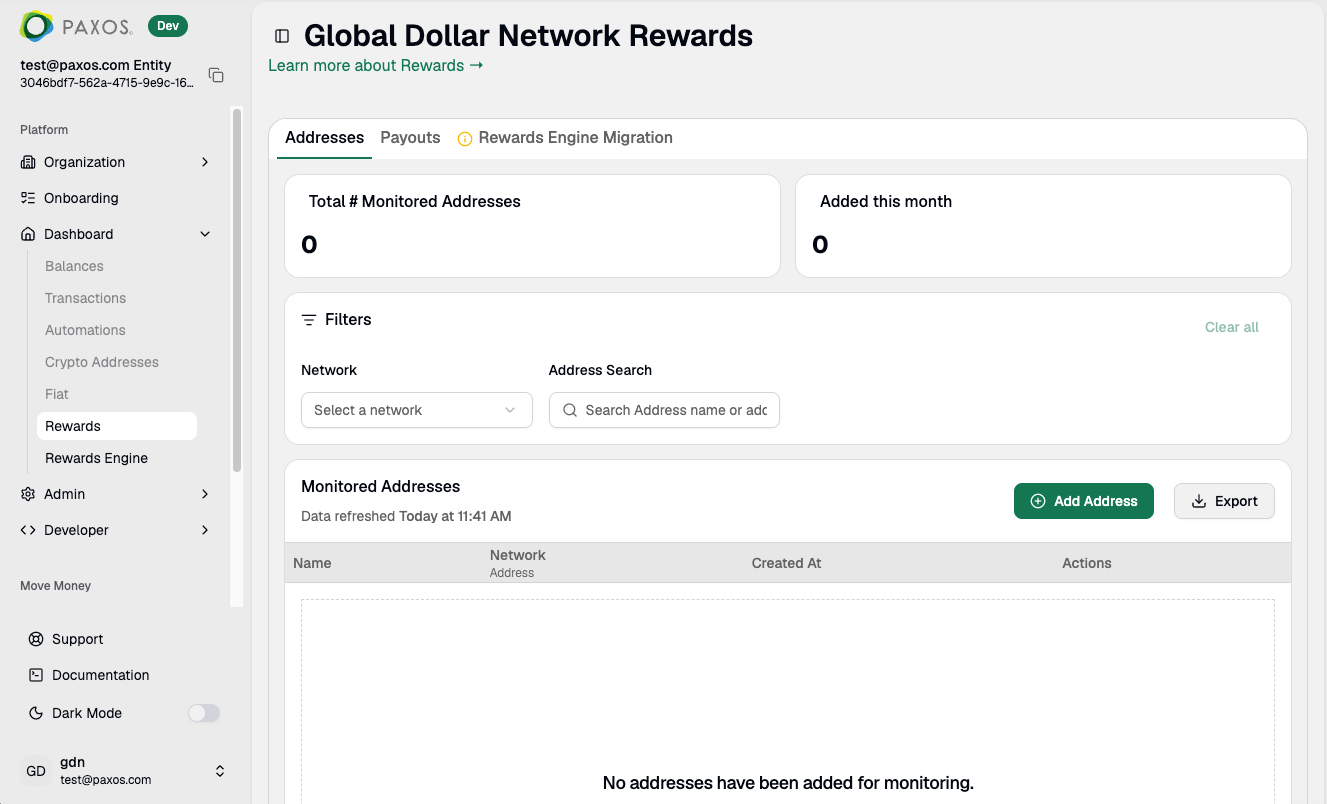Screen dimensions: 1327x804
Task: Open Balances in the sidebar
Action: tap(74, 266)
